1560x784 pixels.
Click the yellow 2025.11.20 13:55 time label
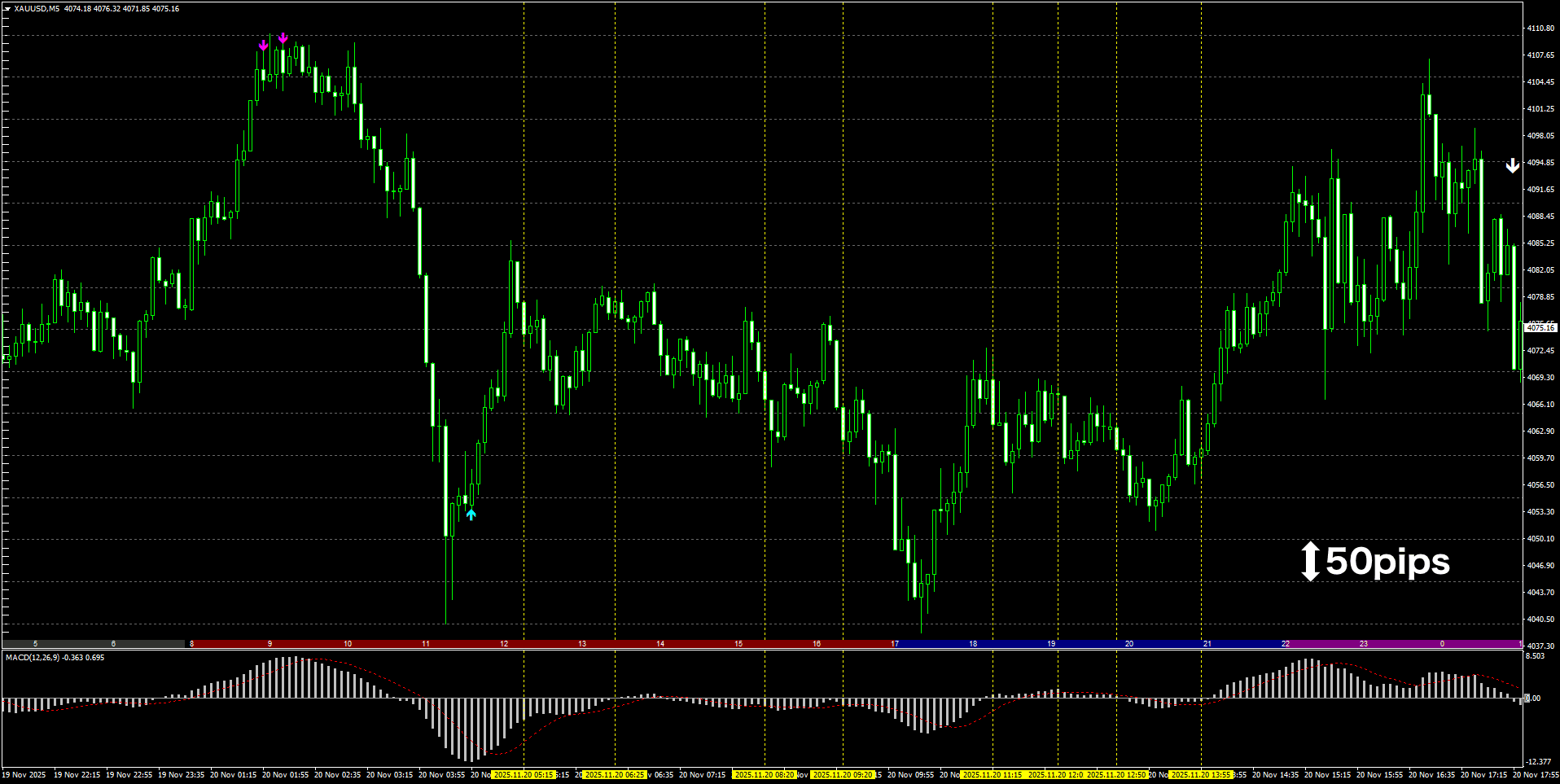[x=1201, y=774]
